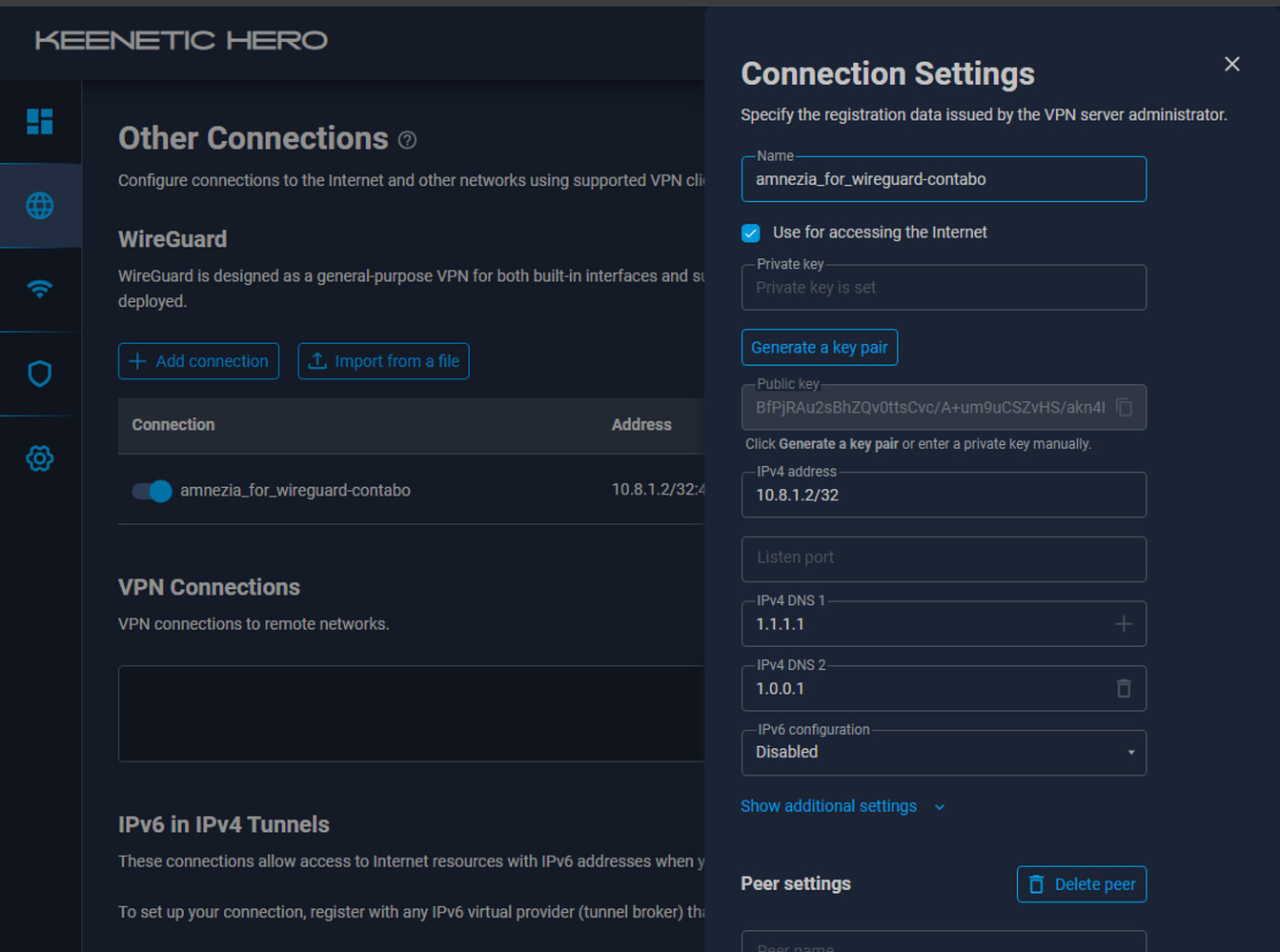Toggle the amnezia_for_wireguard-contabo connection switch

point(152,491)
